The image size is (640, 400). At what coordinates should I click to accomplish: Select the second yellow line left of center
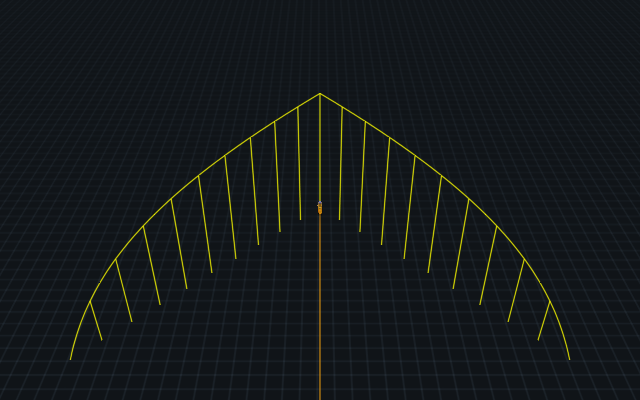click(x=277, y=177)
